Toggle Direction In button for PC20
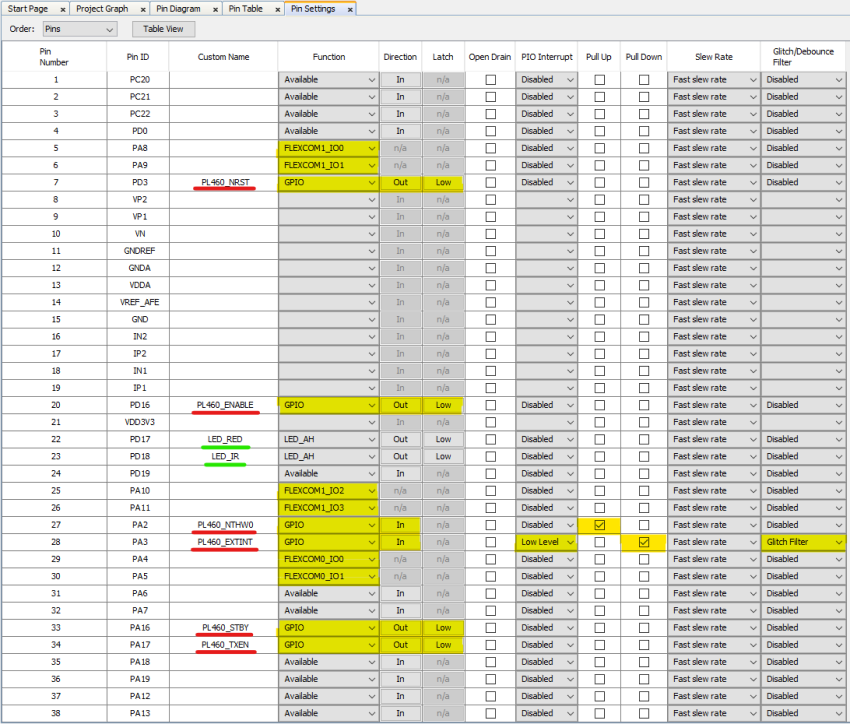The width and height of the screenshot is (850, 724). 401,80
